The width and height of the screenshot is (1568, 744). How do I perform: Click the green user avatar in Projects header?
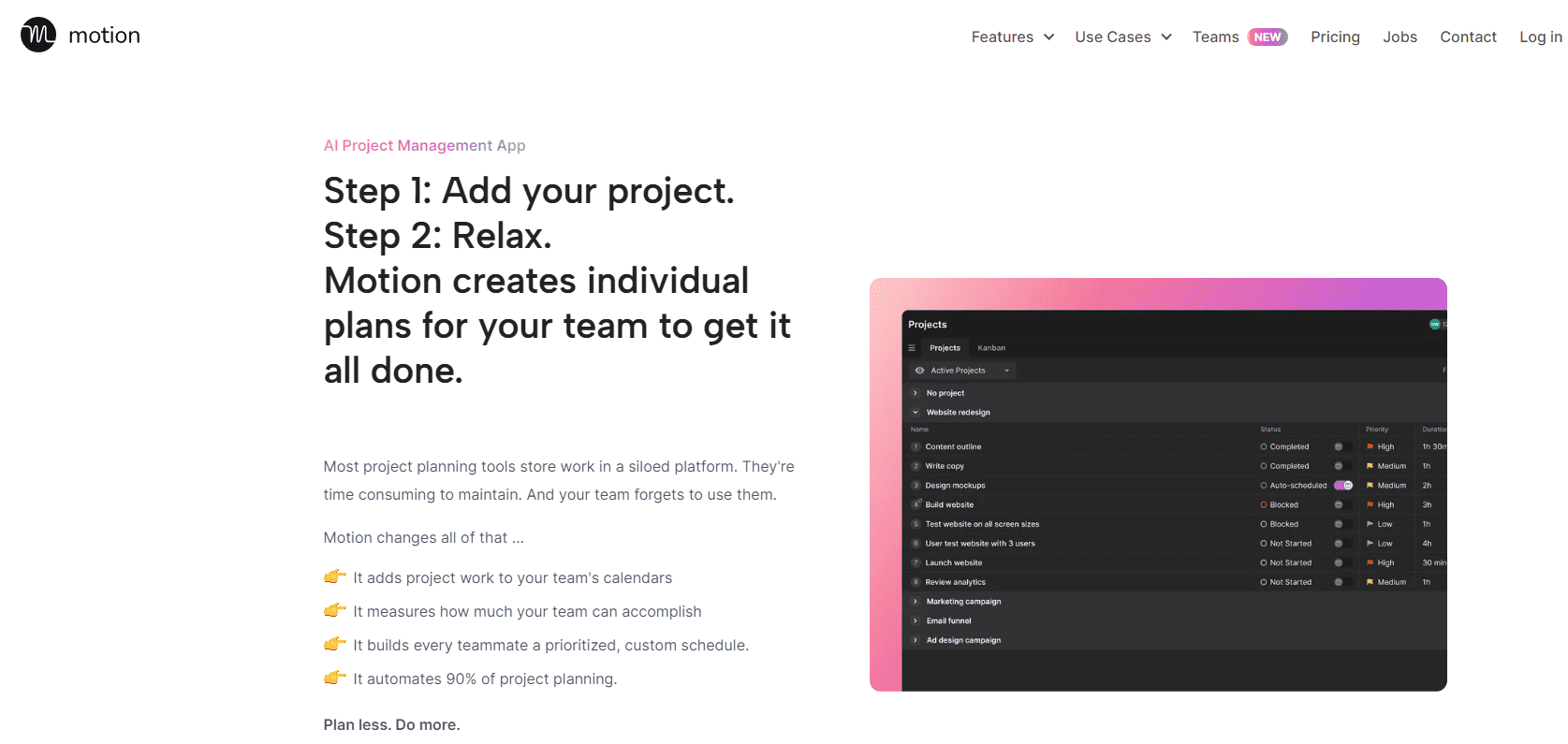coord(1434,325)
